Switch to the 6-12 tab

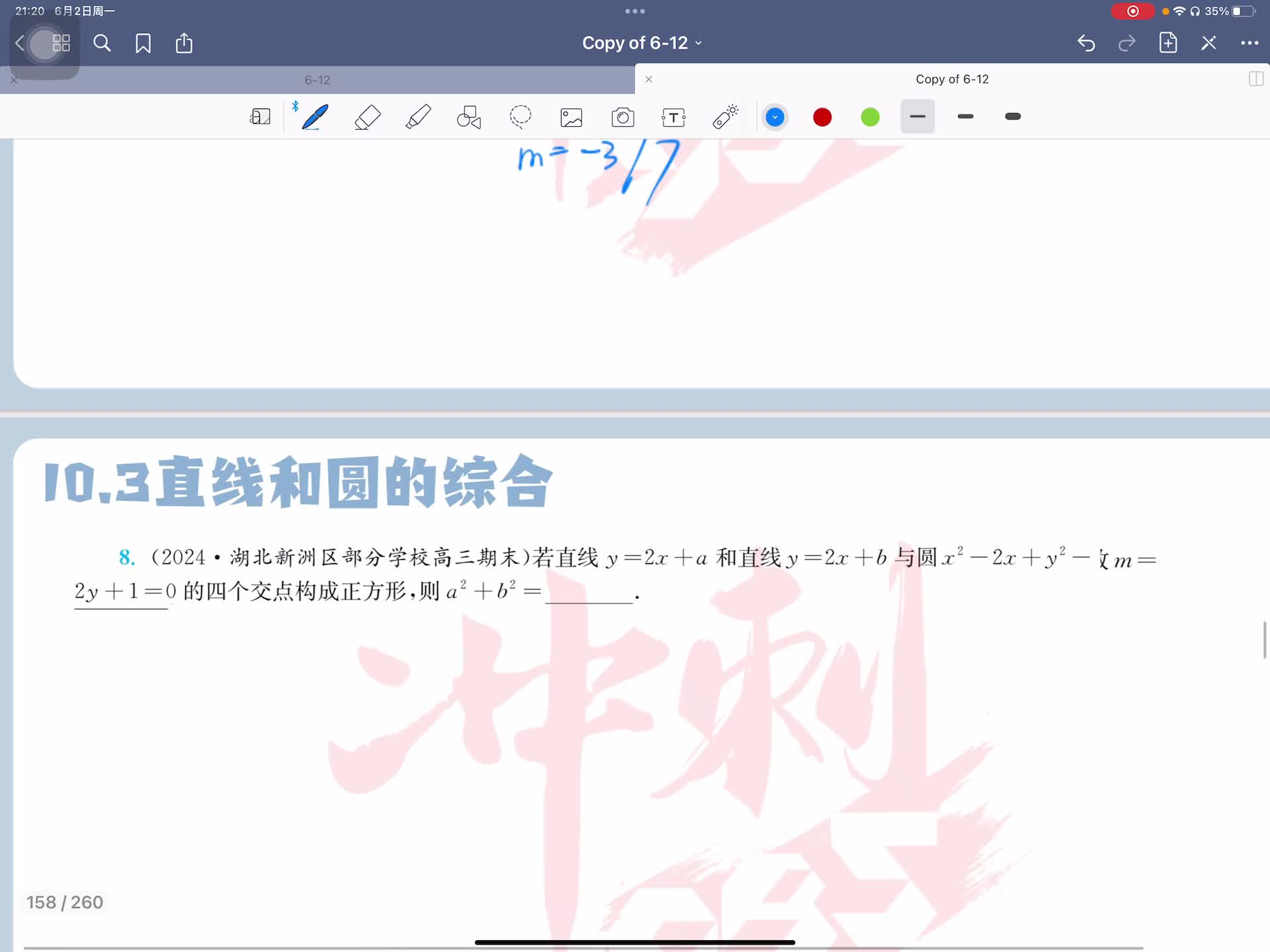317,80
